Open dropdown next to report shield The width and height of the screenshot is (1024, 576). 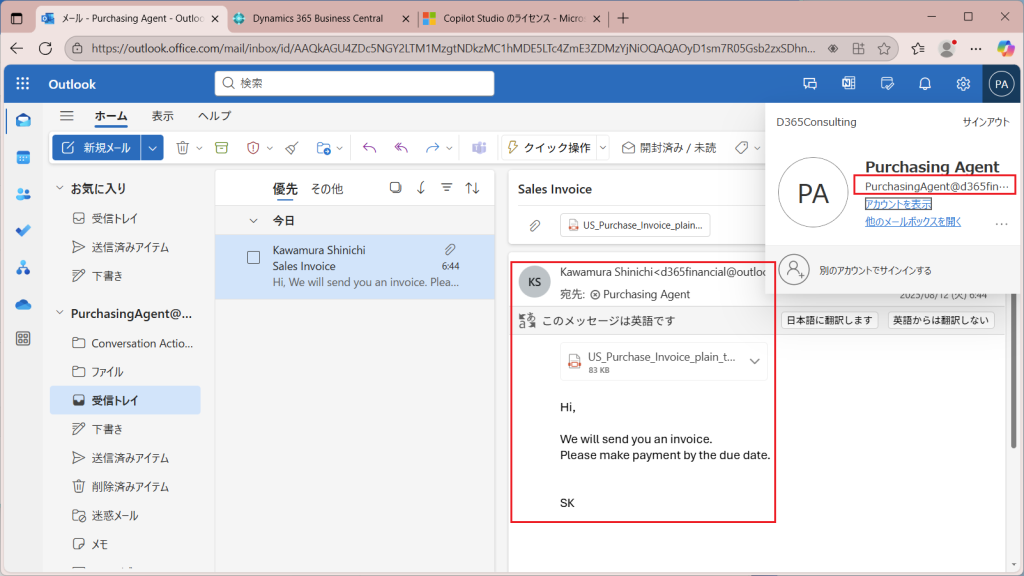269,148
